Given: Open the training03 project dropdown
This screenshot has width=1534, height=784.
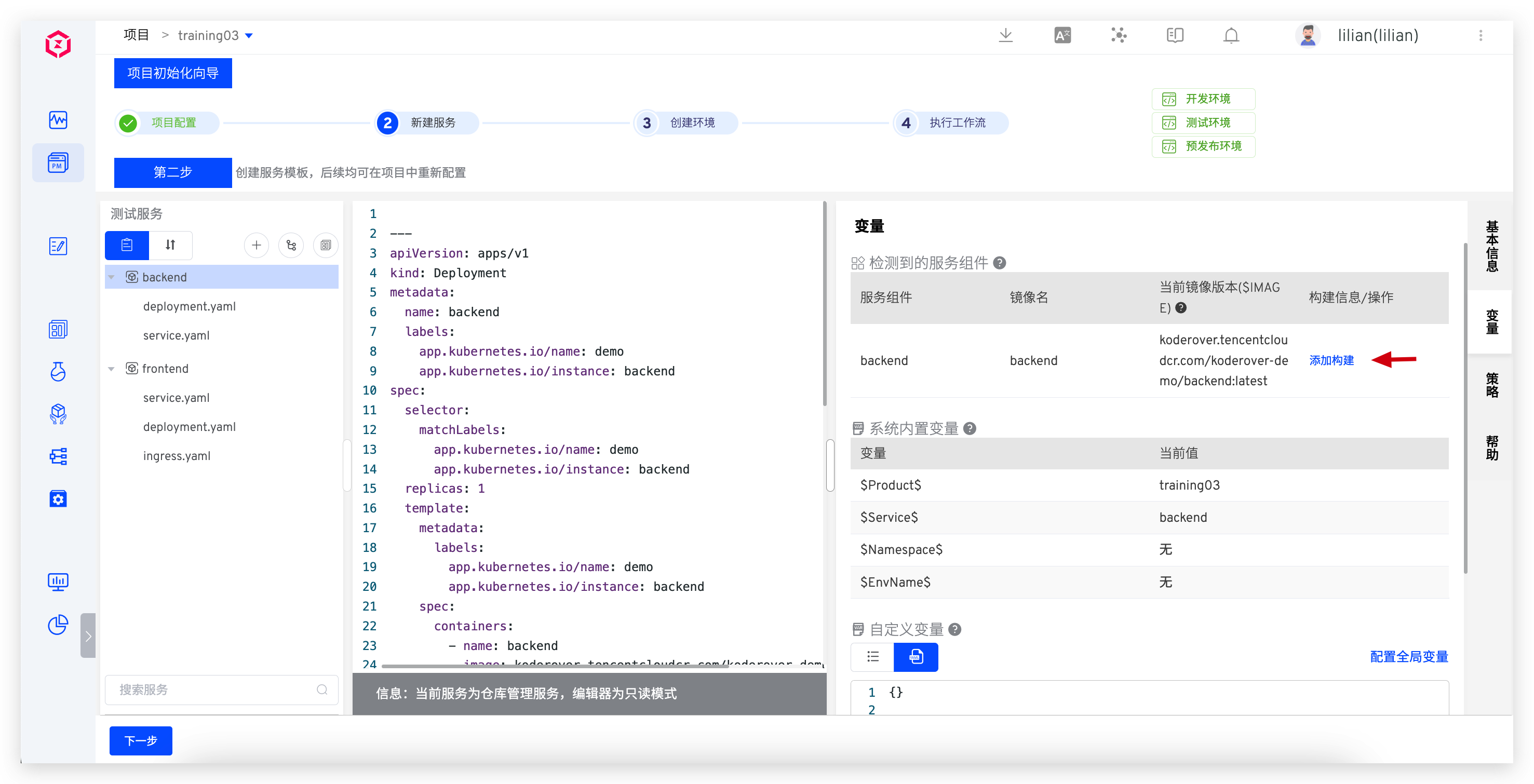Looking at the screenshot, I should tap(216, 35).
